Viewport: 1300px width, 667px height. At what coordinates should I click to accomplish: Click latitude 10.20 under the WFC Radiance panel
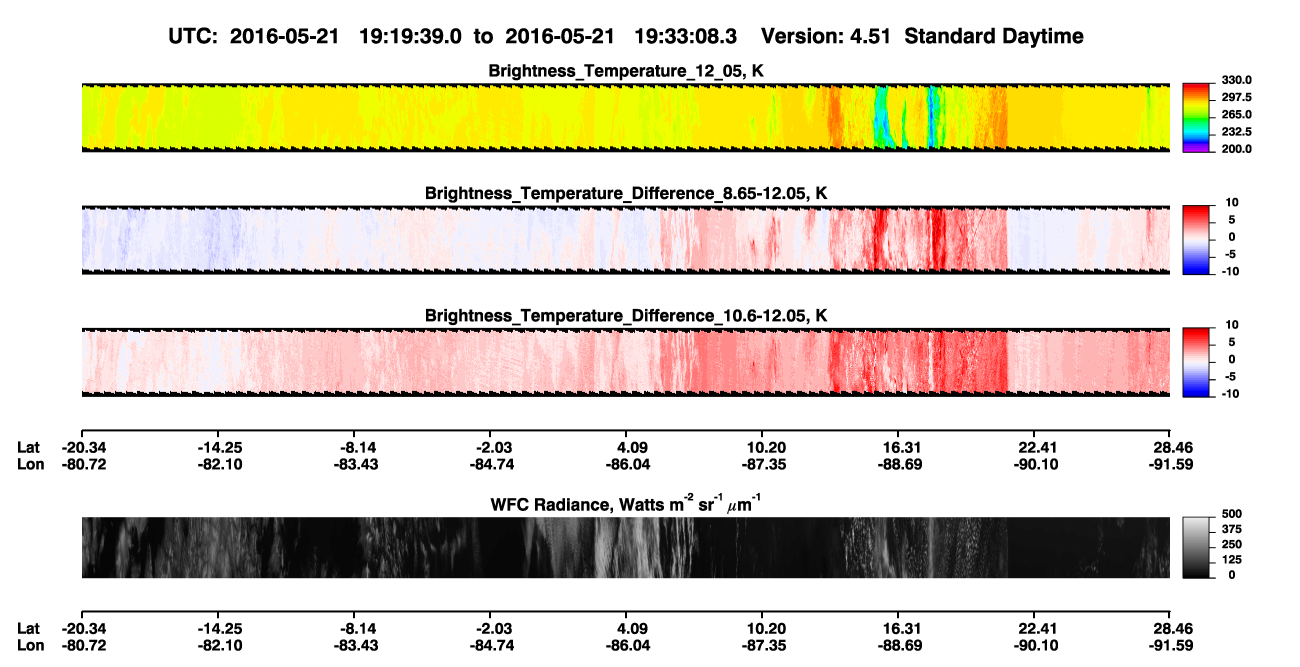point(764,630)
